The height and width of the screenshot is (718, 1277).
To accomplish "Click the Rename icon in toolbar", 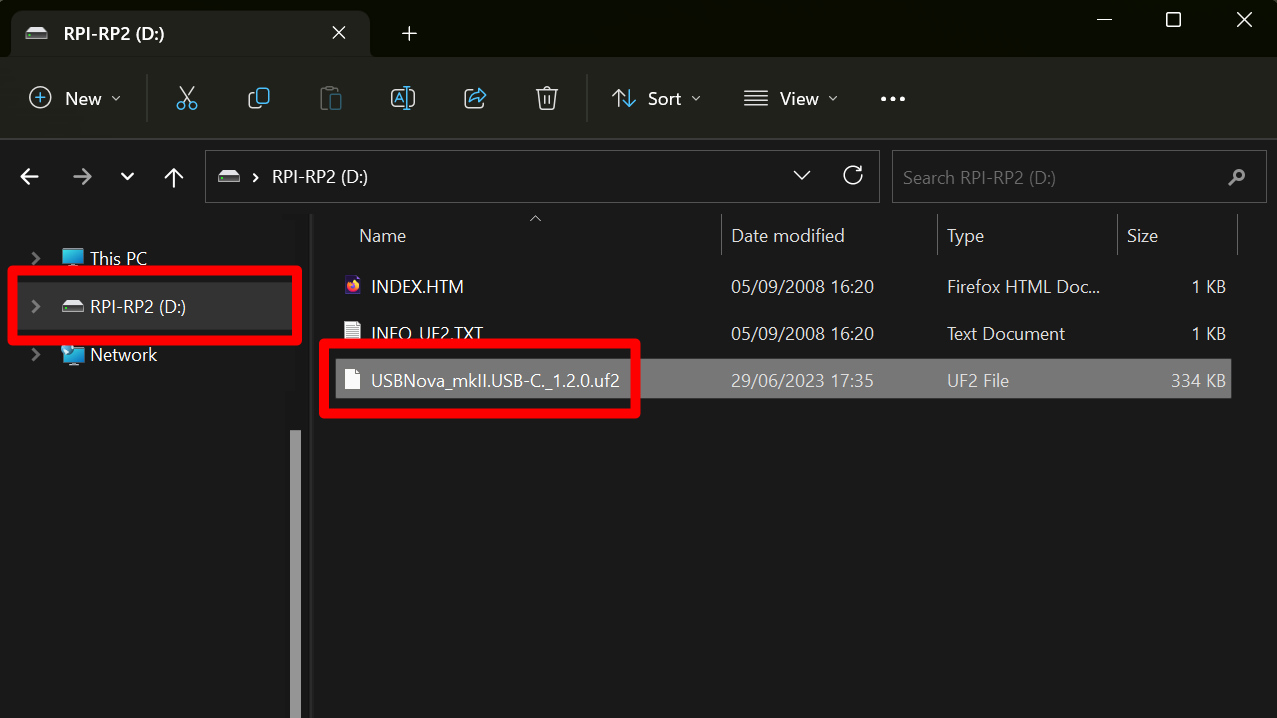I will [403, 98].
